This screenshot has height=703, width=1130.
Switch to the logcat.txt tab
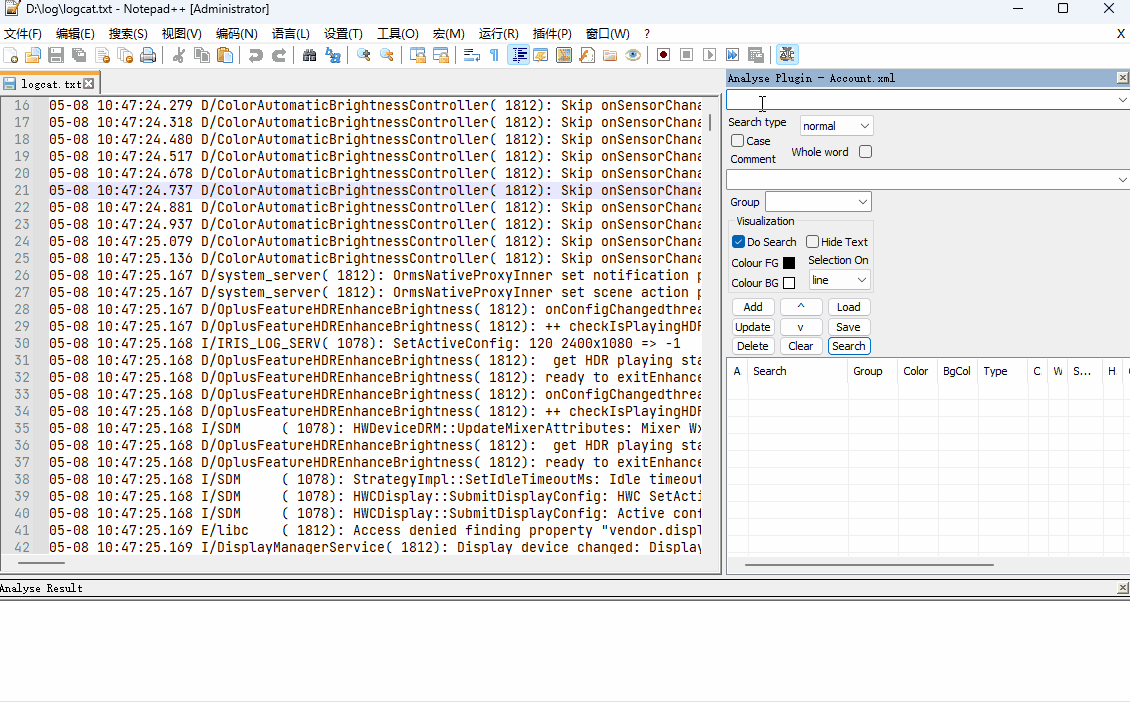click(50, 84)
